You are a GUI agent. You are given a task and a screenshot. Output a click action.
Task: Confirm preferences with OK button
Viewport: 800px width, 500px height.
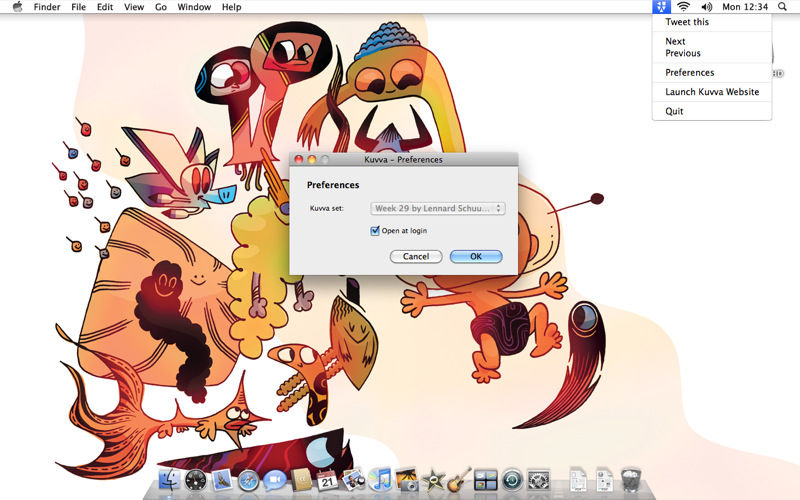pyautogui.click(x=476, y=257)
